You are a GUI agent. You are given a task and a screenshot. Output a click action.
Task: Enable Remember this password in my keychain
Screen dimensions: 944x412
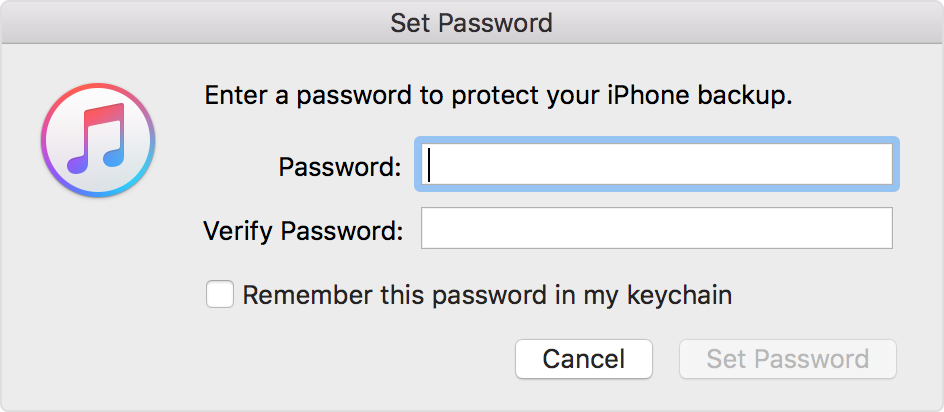220,295
